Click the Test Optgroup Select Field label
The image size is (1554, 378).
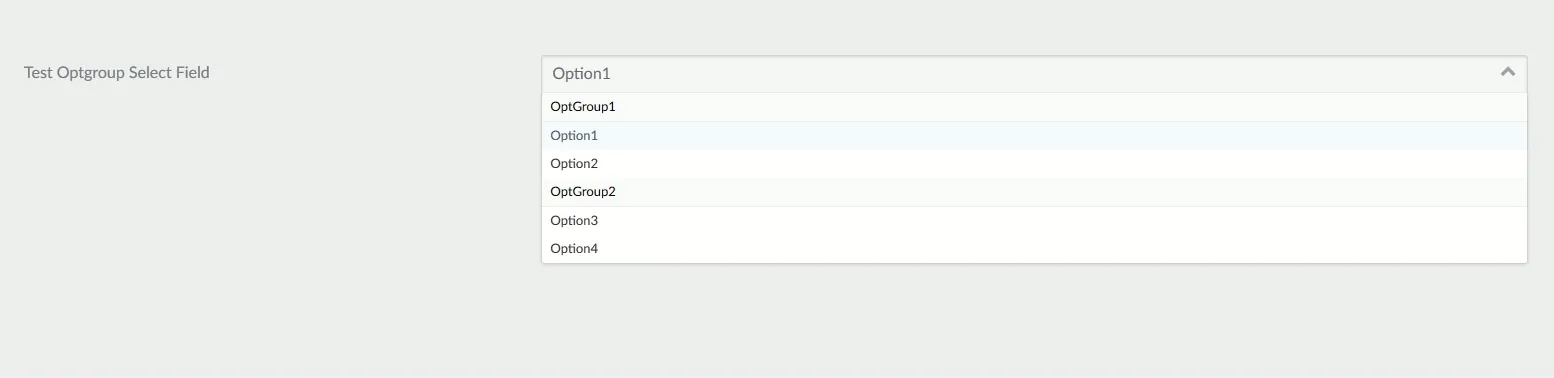(117, 73)
